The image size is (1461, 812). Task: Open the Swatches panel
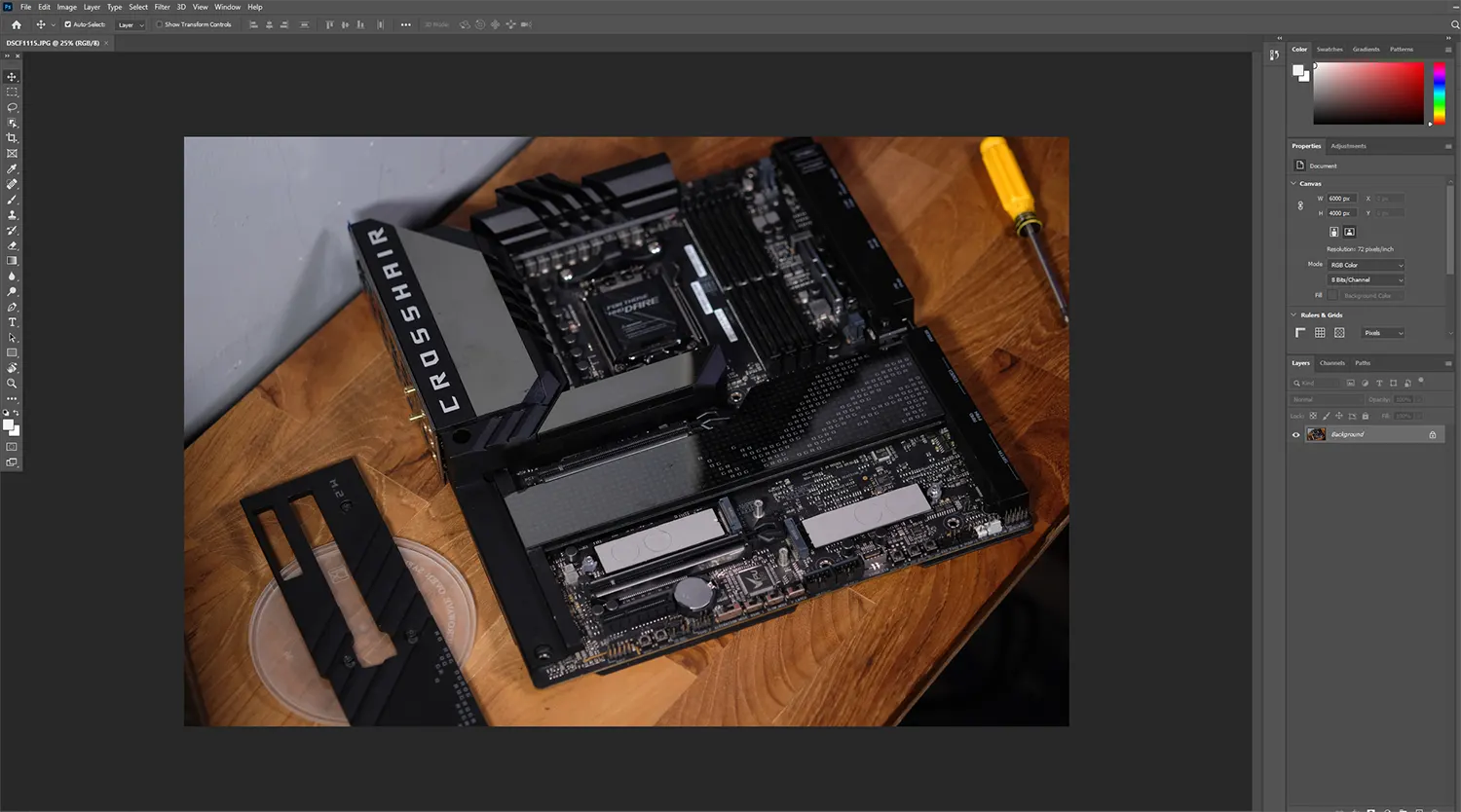[1329, 49]
